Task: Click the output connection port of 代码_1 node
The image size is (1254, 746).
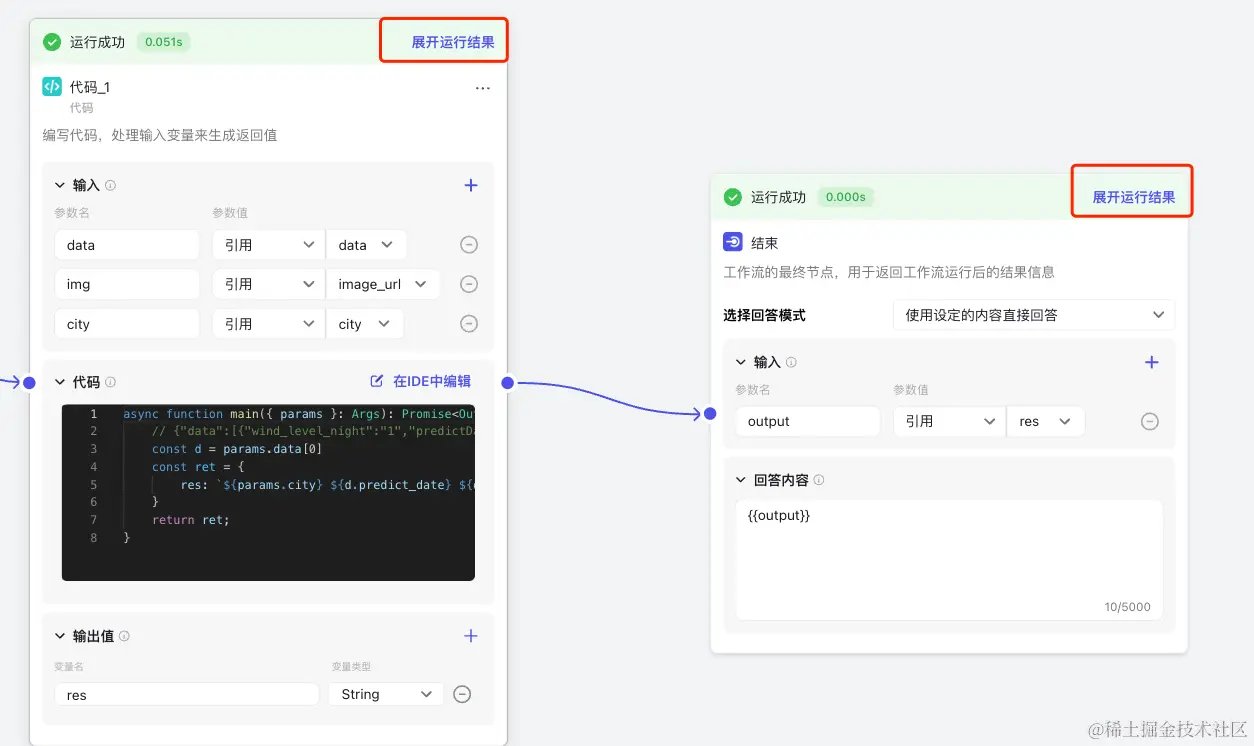Action: pos(507,382)
